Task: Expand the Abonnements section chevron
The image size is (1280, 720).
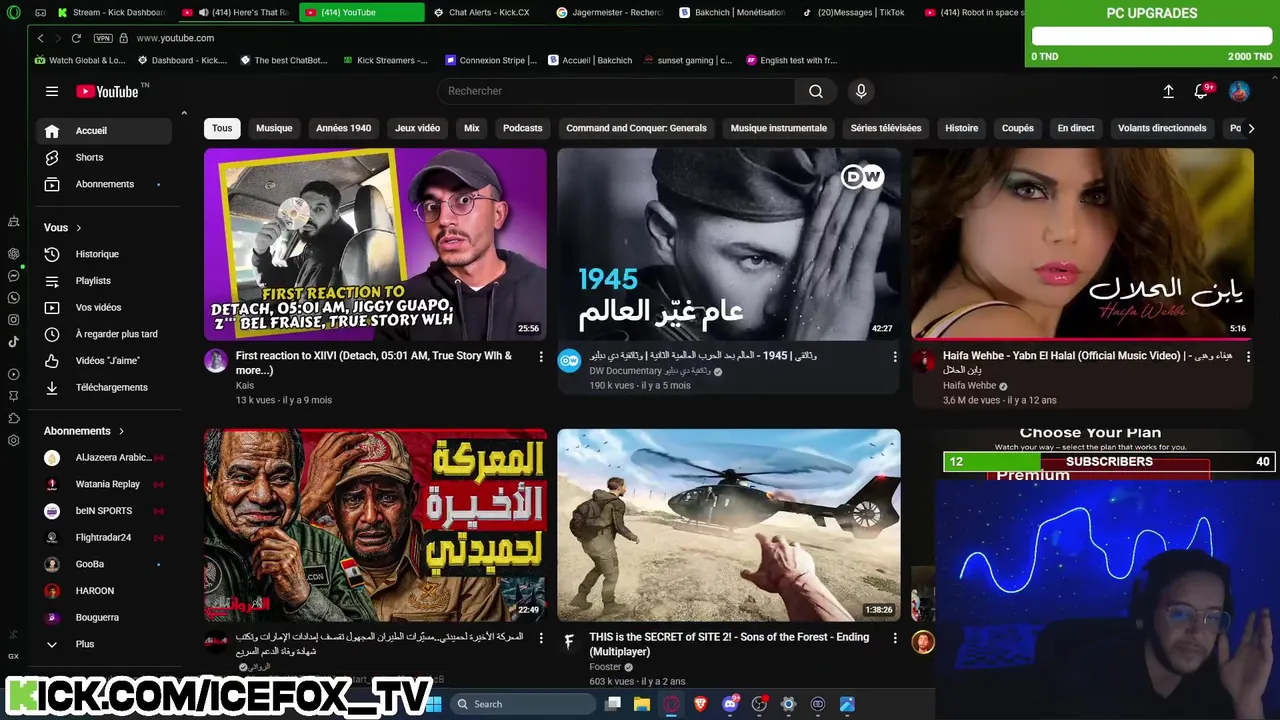Action: click(121, 431)
